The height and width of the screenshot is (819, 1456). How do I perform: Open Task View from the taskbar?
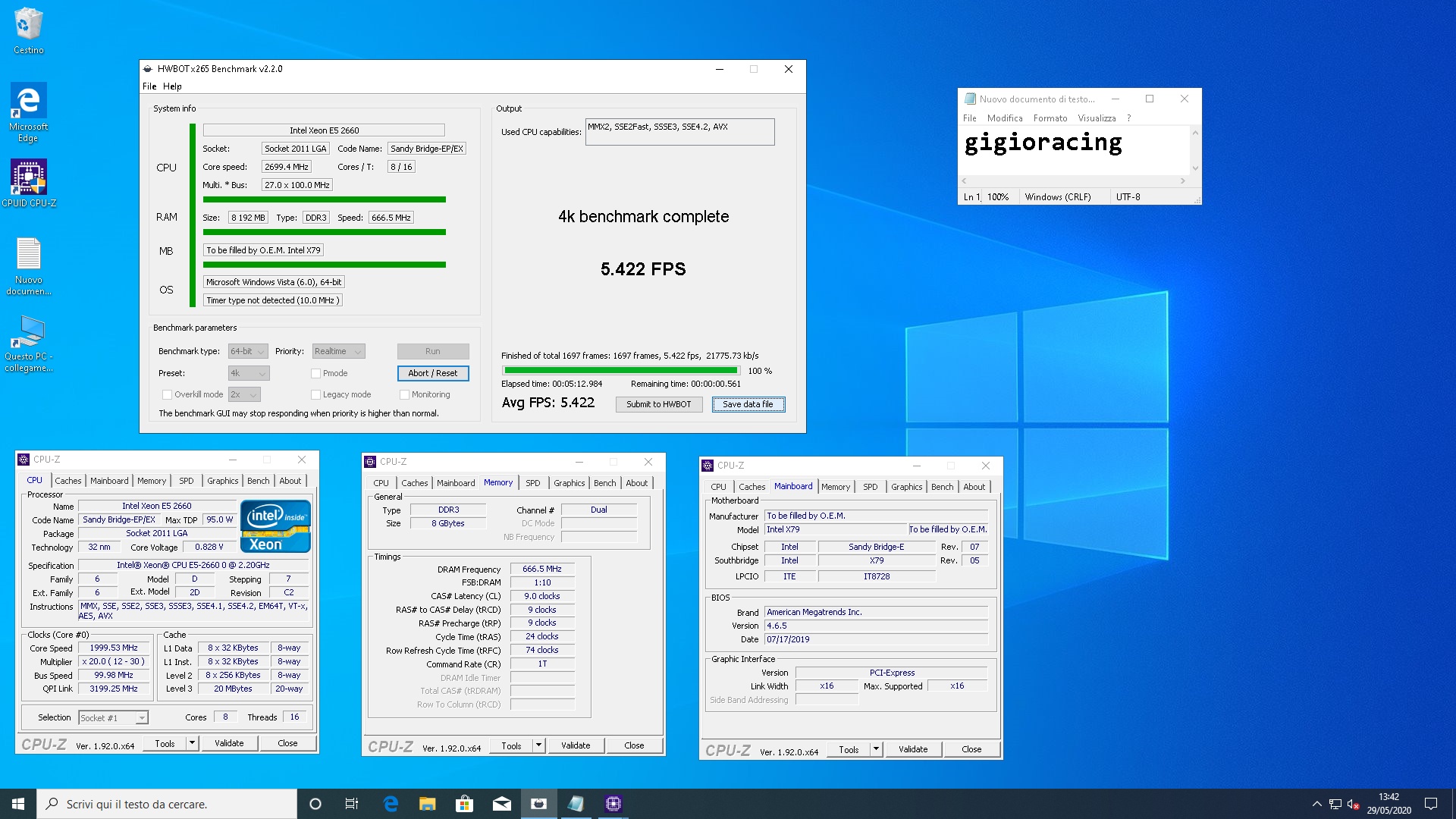point(352,804)
